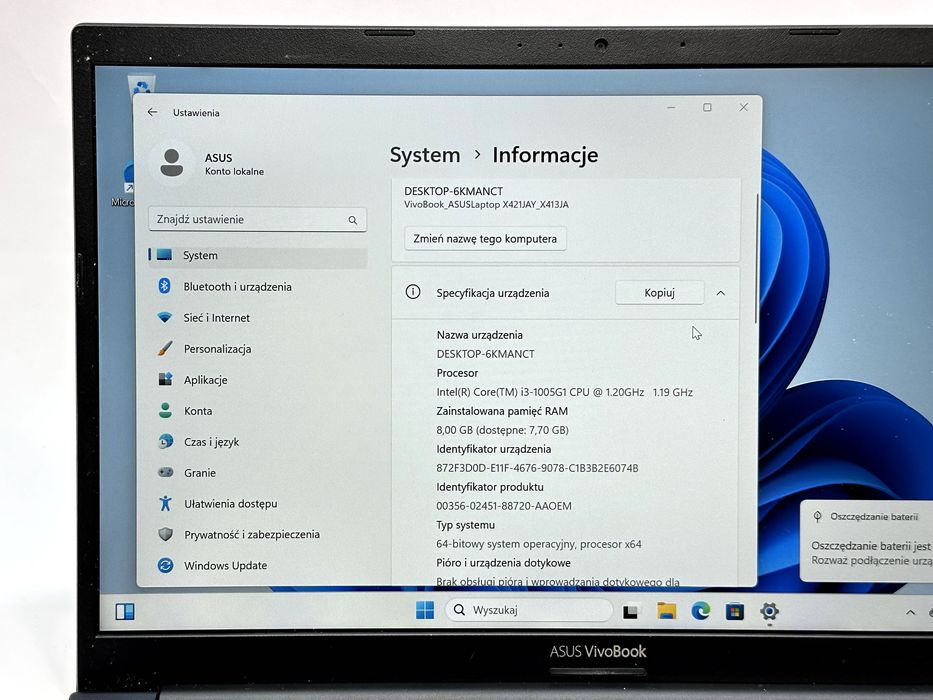
Task: Select device ID 872F3D0D-E11F-4676-9078-C1B3B2E6074B
Action: pos(537,468)
